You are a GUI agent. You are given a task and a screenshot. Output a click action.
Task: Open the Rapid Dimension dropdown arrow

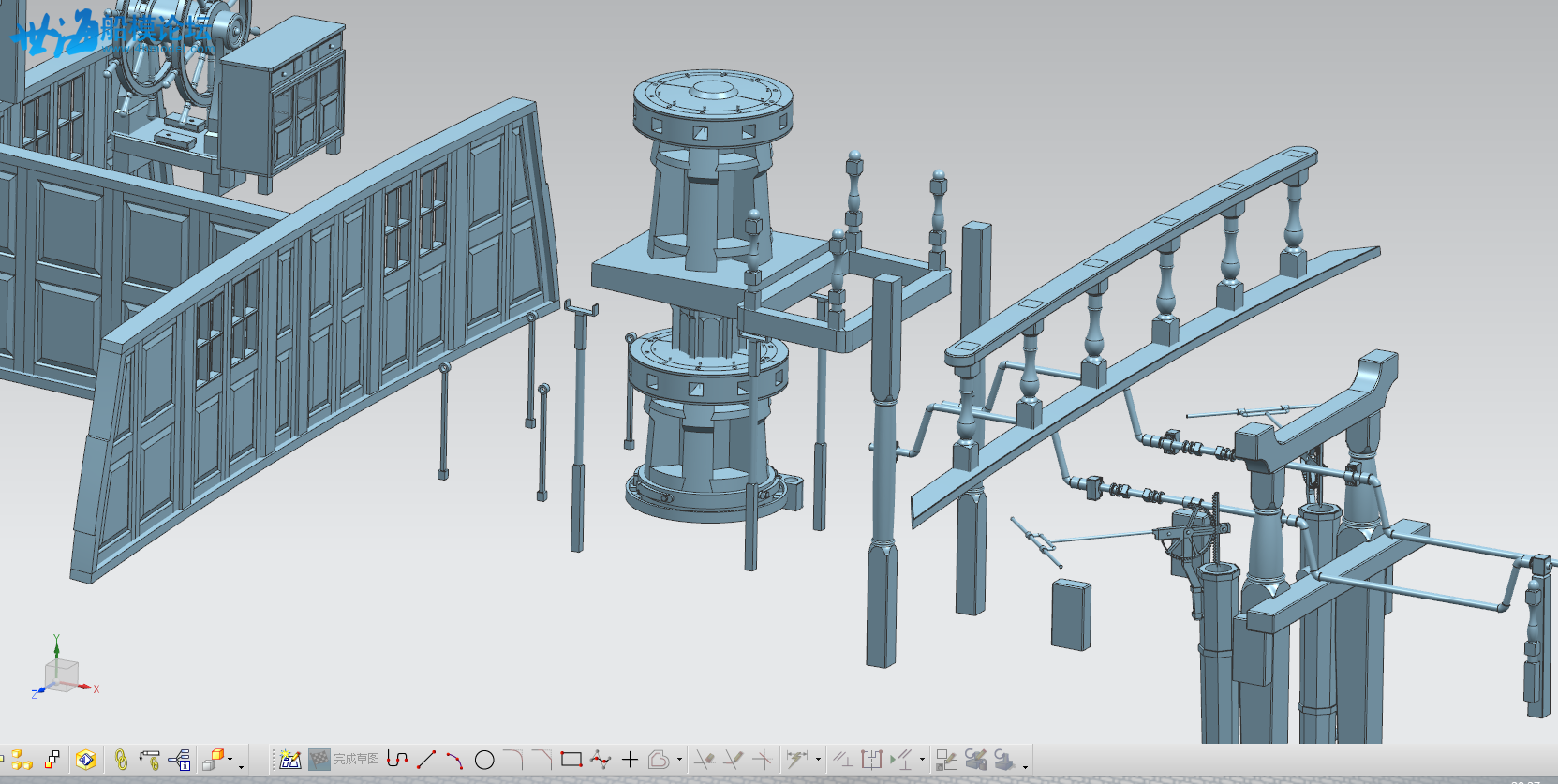pos(818,760)
